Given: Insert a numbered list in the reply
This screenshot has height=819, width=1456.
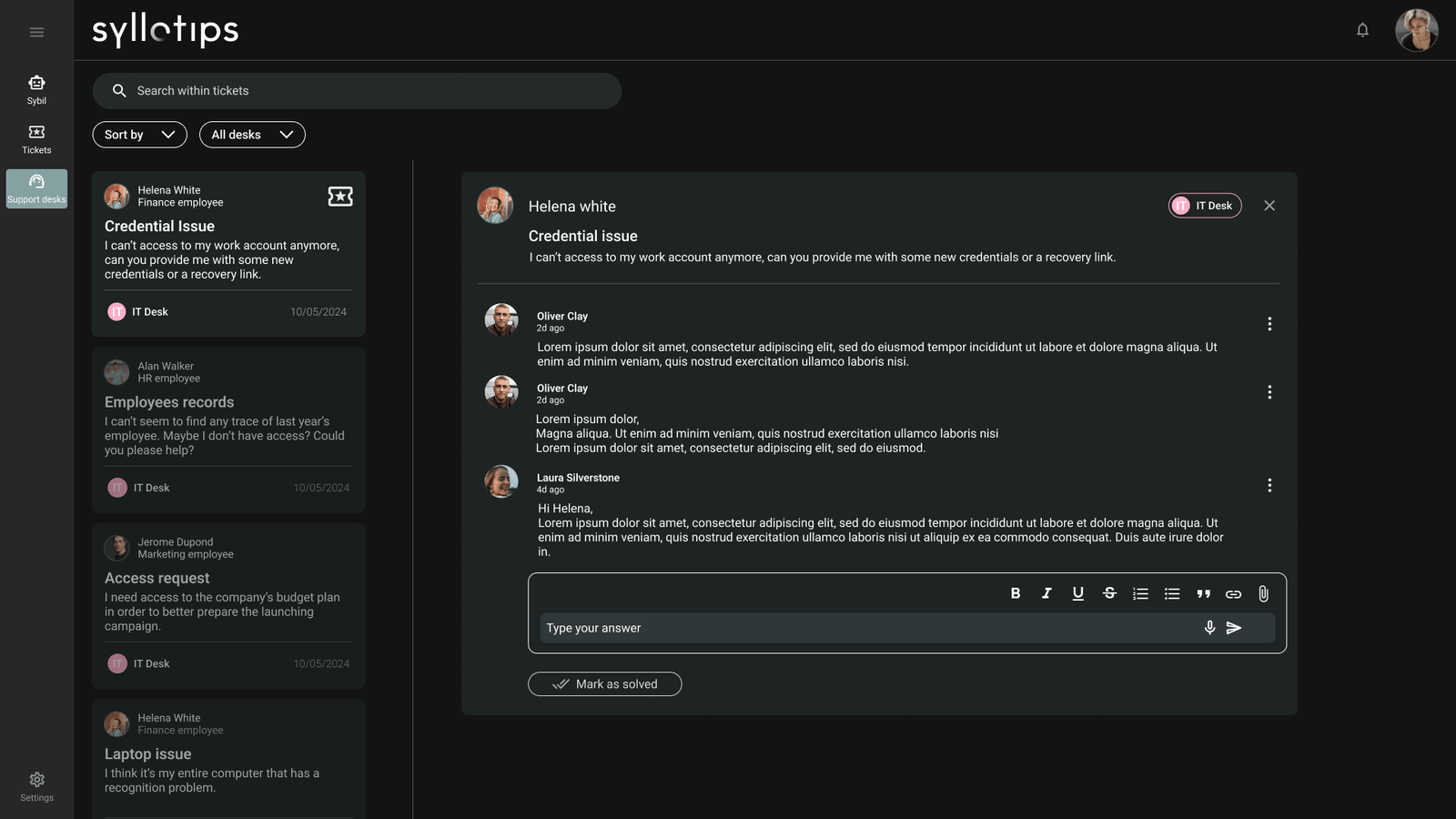Looking at the screenshot, I should [1140, 593].
